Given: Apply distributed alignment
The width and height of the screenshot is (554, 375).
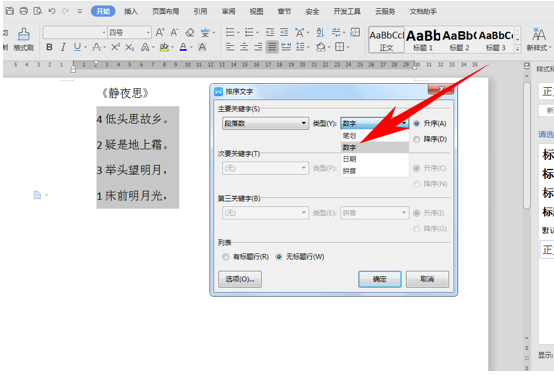Looking at the screenshot, I should 286,47.
